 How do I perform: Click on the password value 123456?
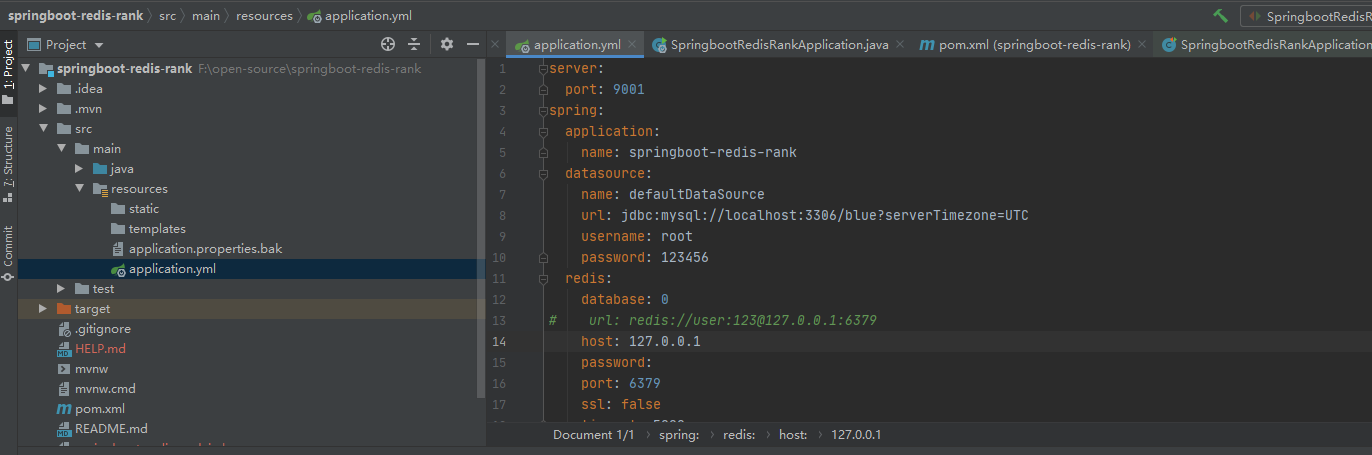[684, 258]
